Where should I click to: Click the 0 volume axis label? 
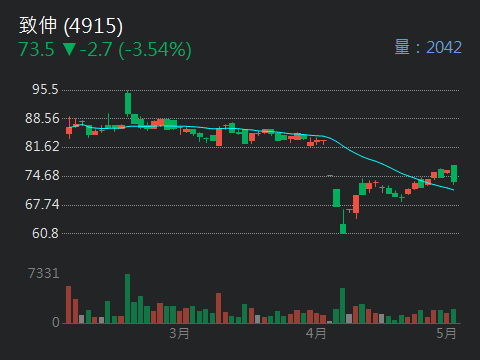coord(56,322)
